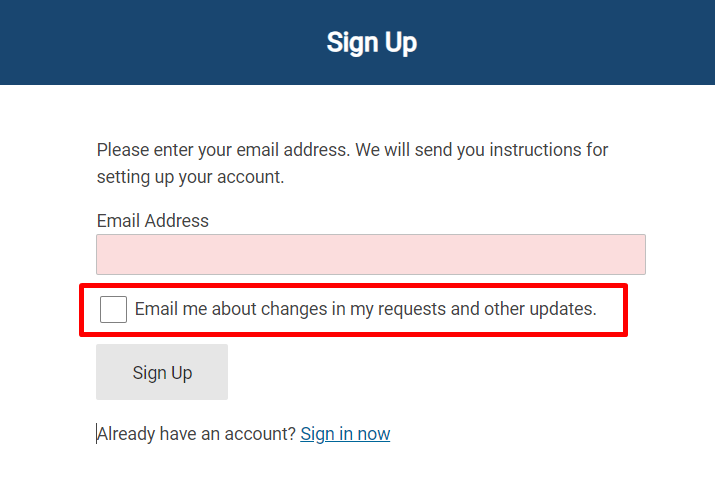Click the 'Email me about changes' checkbox label

365,309
